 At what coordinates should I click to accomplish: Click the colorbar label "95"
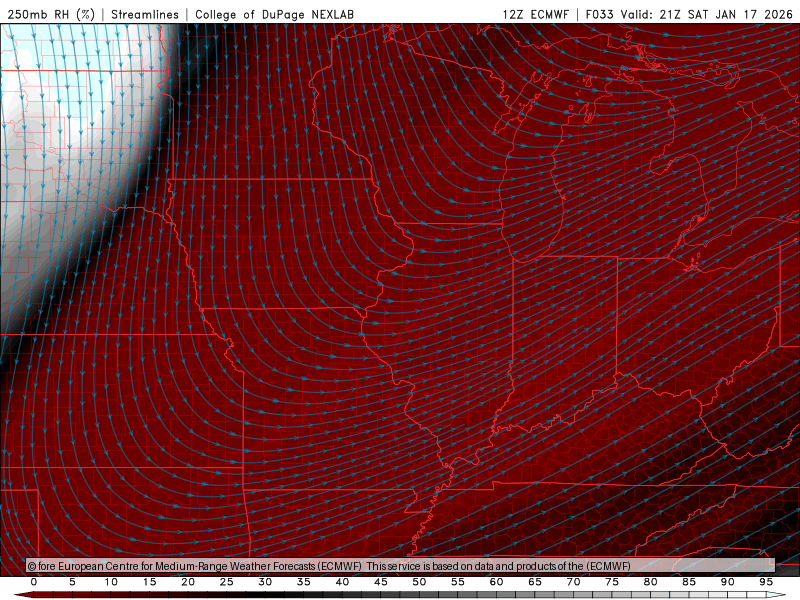point(766,582)
